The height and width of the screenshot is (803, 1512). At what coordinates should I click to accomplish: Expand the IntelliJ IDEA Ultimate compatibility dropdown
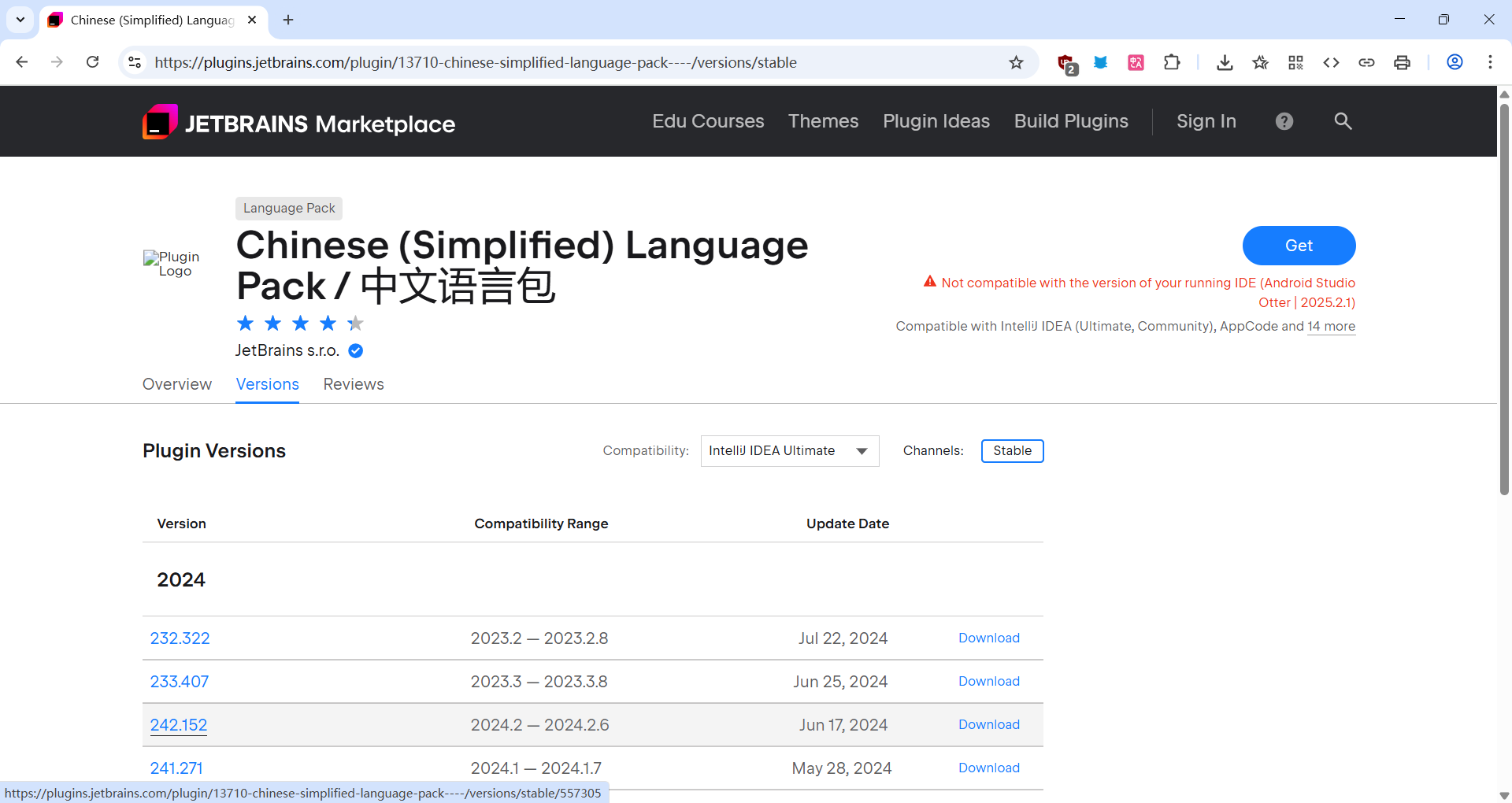tap(789, 451)
